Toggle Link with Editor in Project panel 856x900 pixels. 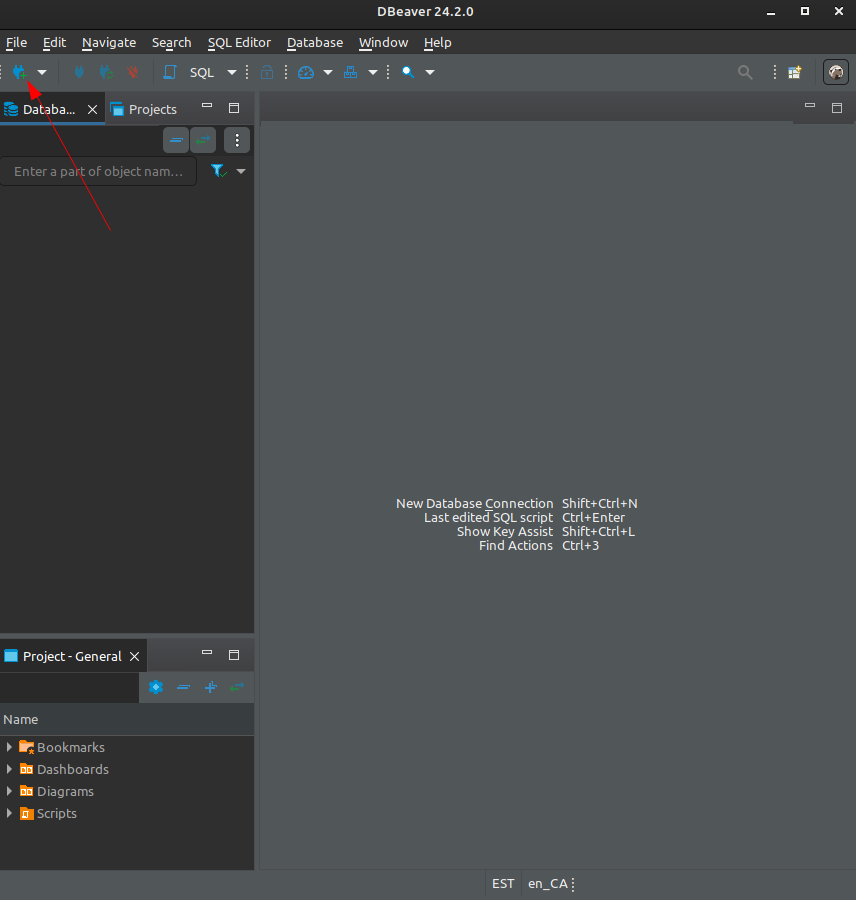(x=237, y=687)
